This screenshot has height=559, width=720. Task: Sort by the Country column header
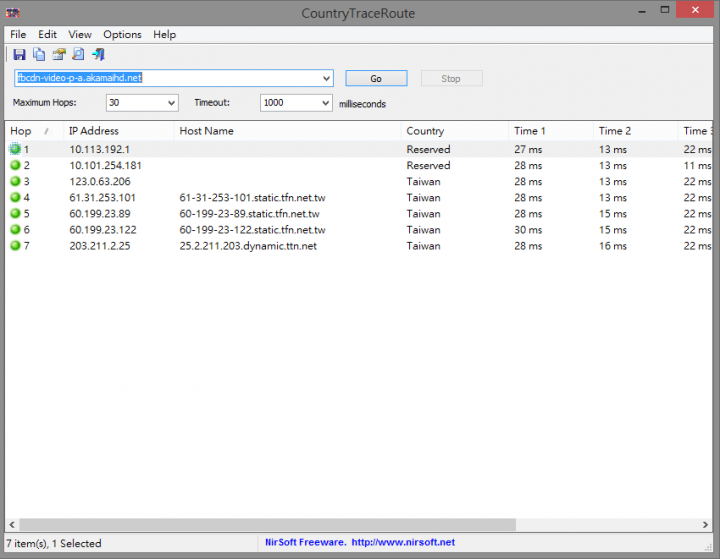coord(455,131)
